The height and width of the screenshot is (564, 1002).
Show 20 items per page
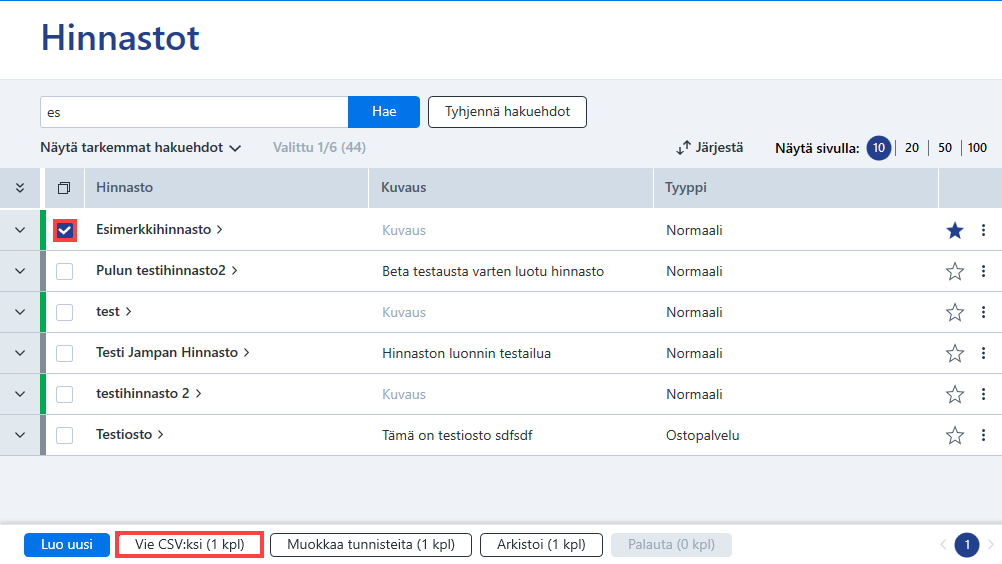(x=912, y=148)
